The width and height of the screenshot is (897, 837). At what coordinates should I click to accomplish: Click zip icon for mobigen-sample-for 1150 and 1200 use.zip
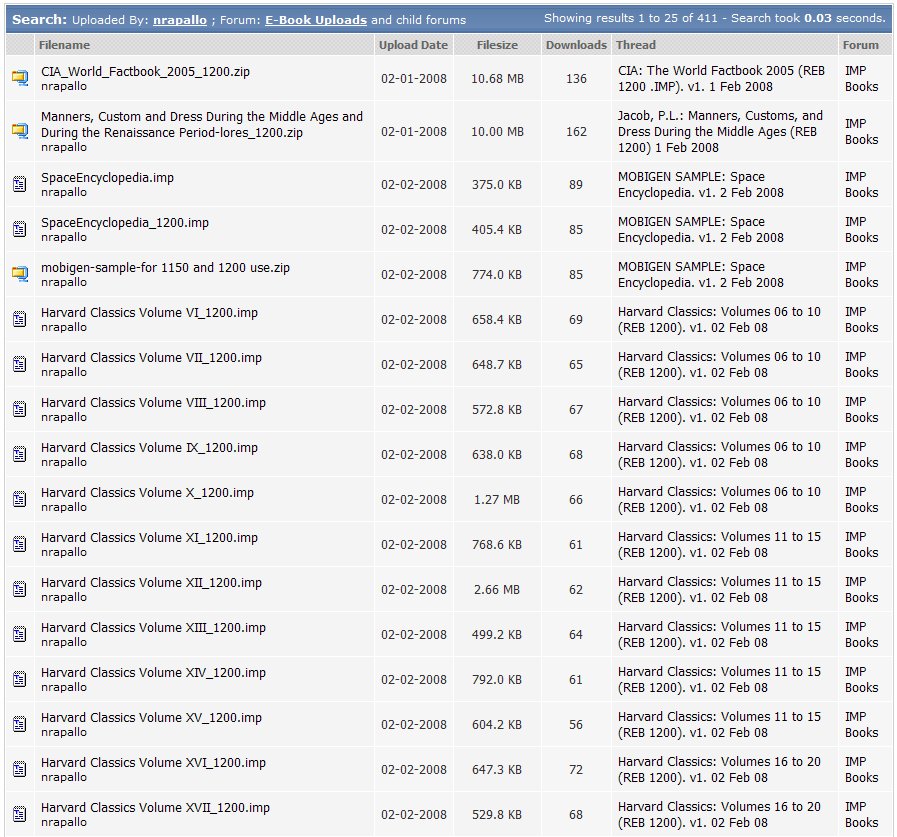coord(19,275)
